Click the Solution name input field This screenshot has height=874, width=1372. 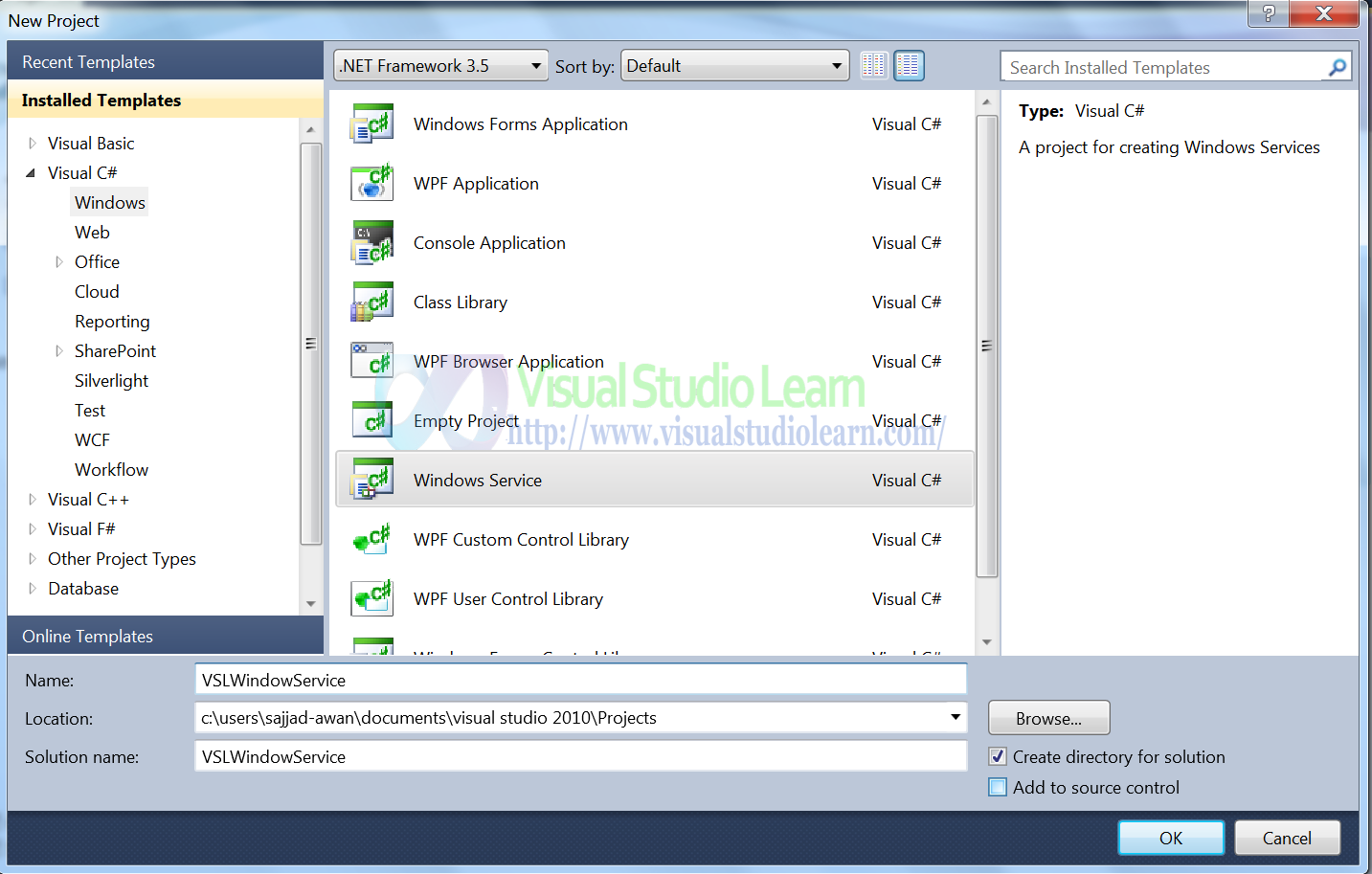pos(580,756)
